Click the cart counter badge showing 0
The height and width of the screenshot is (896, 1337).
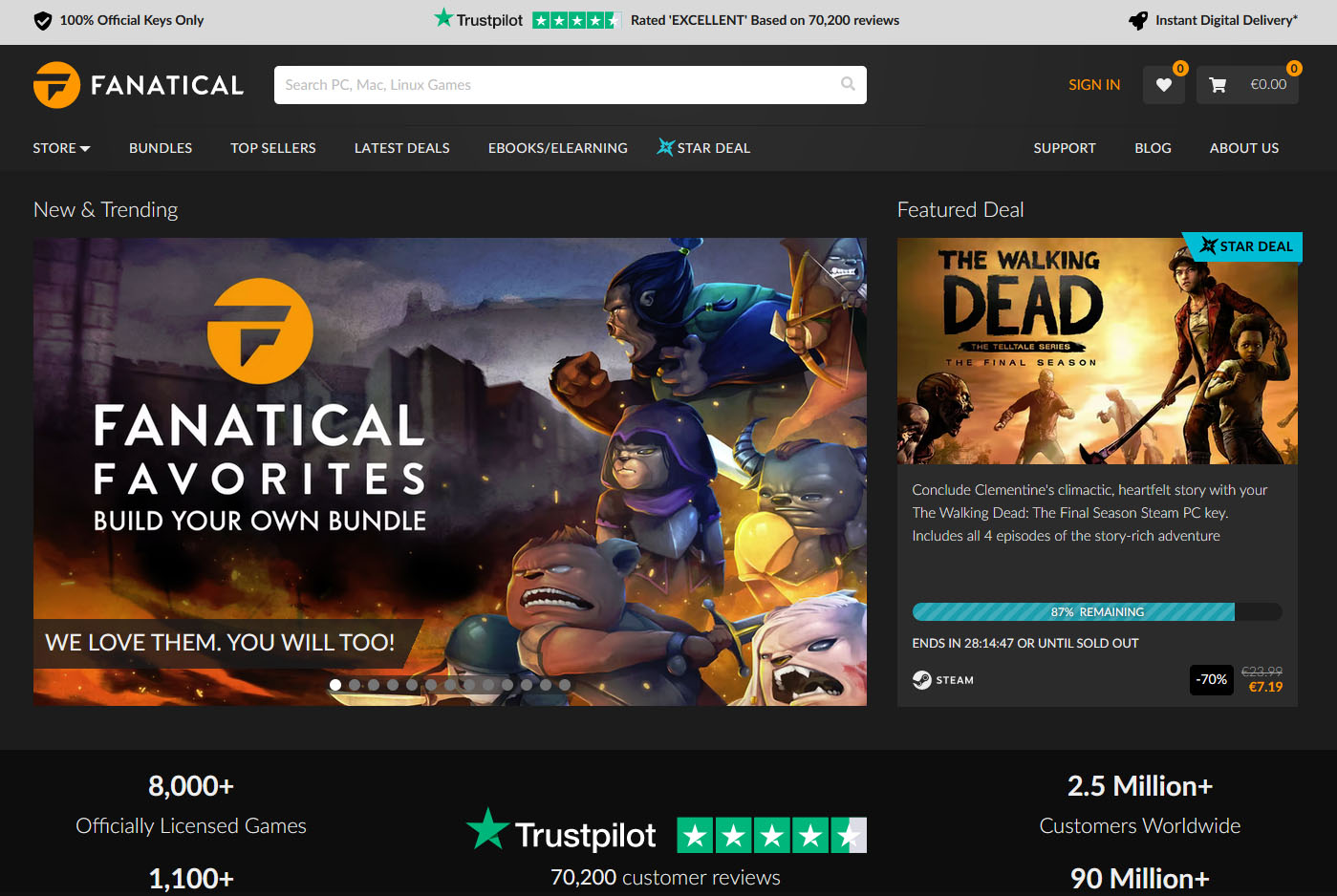pos(1294,68)
